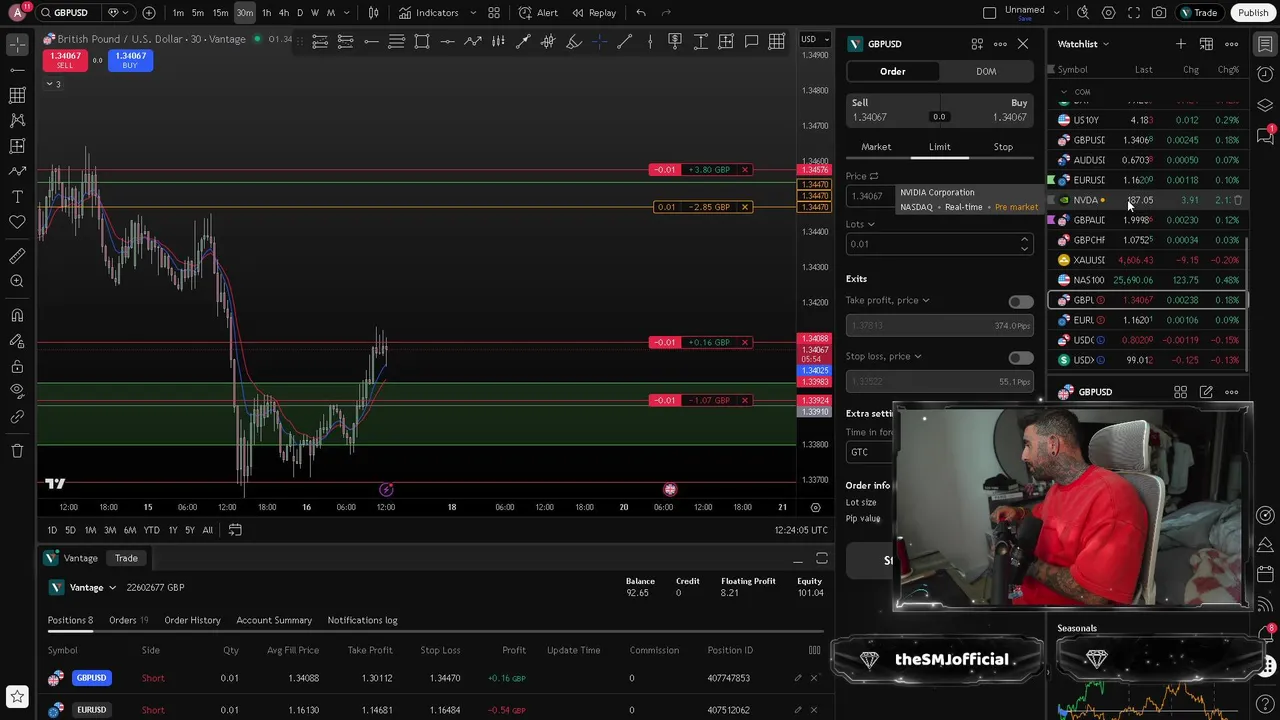Open indicator templates grid icon

[494, 13]
